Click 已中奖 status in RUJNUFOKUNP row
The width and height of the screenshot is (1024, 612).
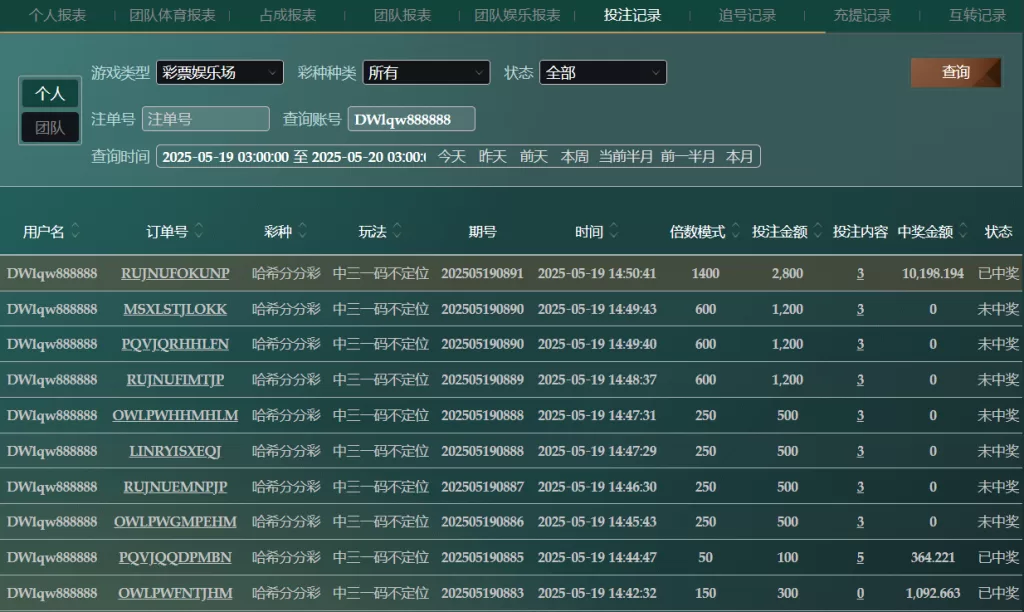pyautogui.click(x=998, y=274)
